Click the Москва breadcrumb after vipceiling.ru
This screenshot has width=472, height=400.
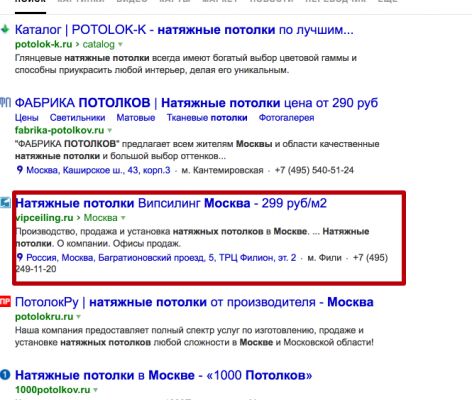(x=100, y=218)
